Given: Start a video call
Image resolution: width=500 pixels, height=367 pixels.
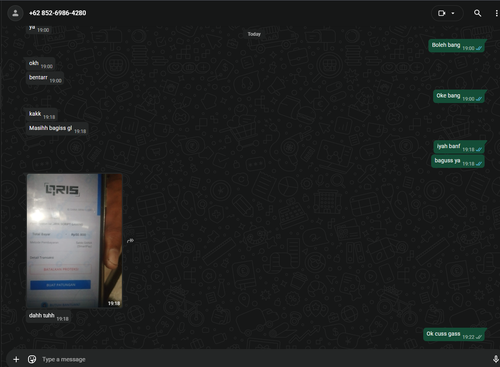Looking at the screenshot, I should click(x=441, y=13).
